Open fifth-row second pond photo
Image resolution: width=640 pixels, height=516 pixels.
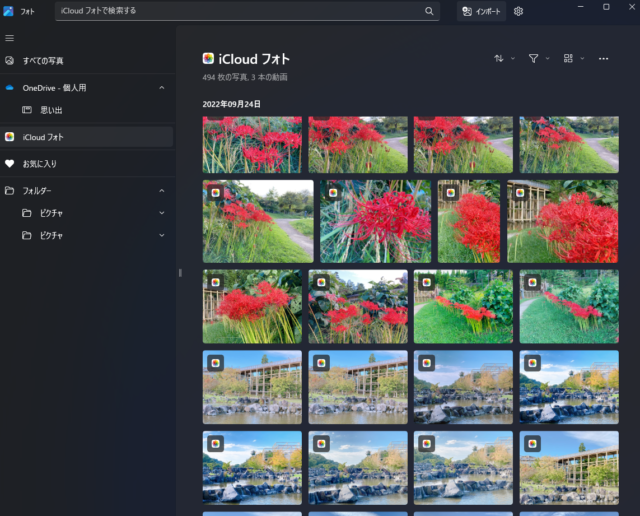coord(358,468)
